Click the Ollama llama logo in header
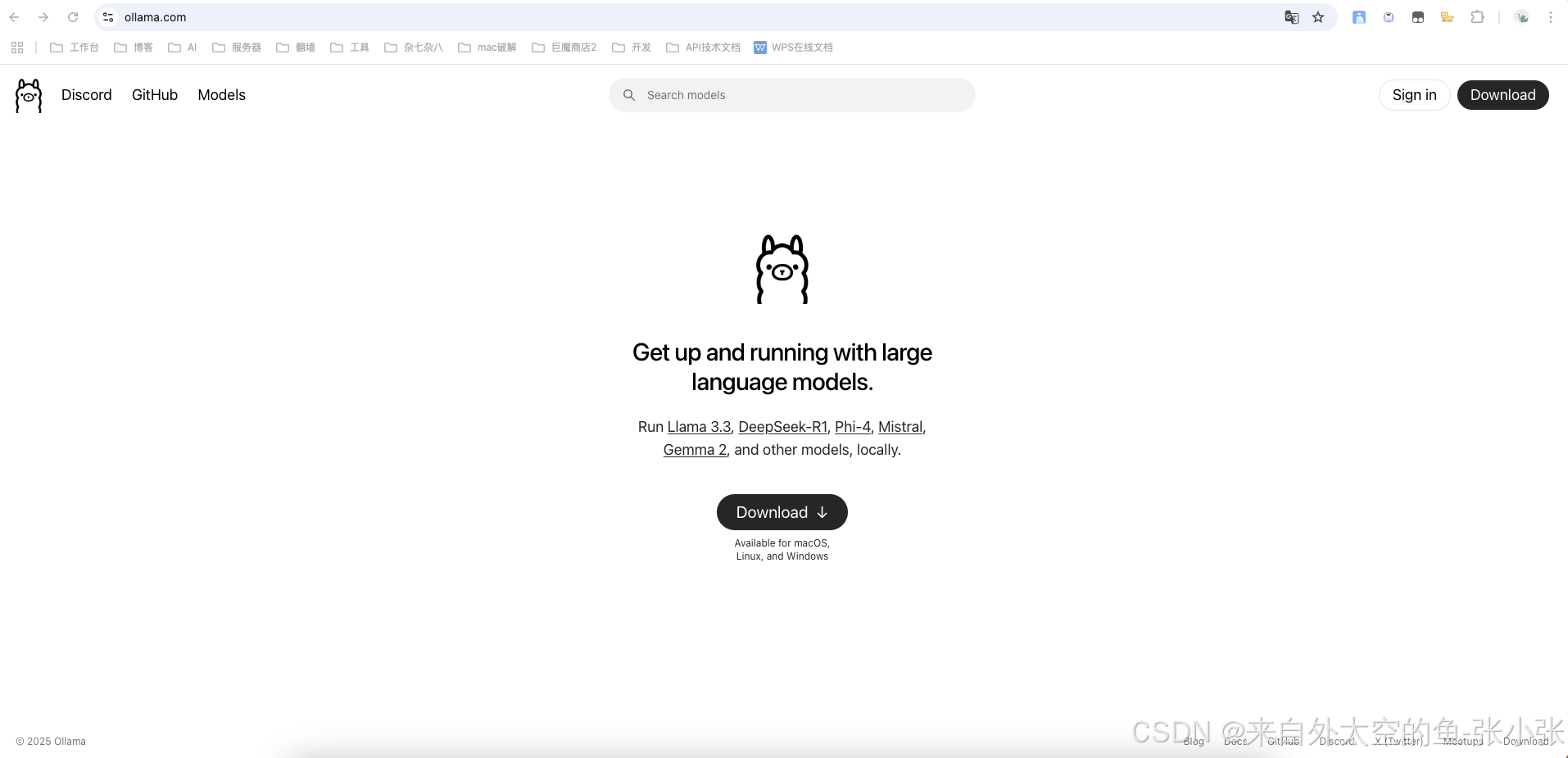This screenshot has height=758, width=1568. pos(29,96)
